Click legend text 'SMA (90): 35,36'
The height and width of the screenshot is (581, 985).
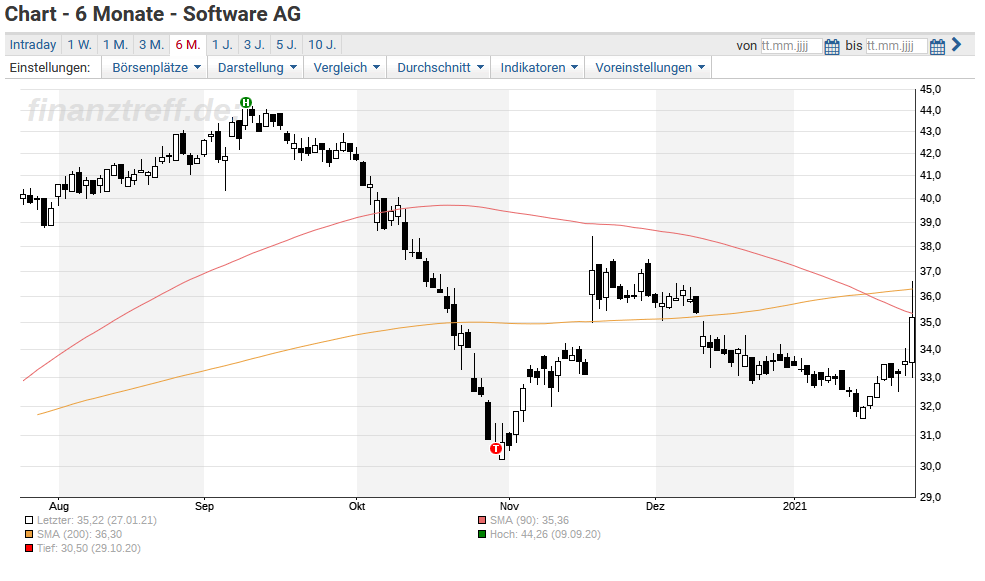point(530,520)
